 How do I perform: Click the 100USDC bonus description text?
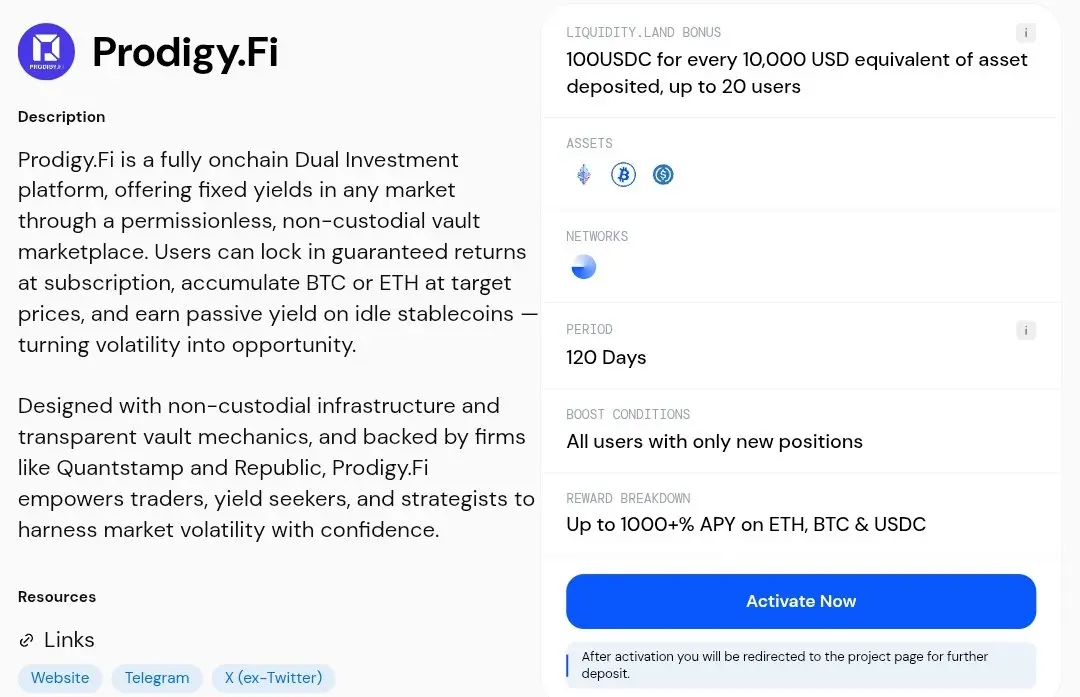pyautogui.click(x=797, y=72)
